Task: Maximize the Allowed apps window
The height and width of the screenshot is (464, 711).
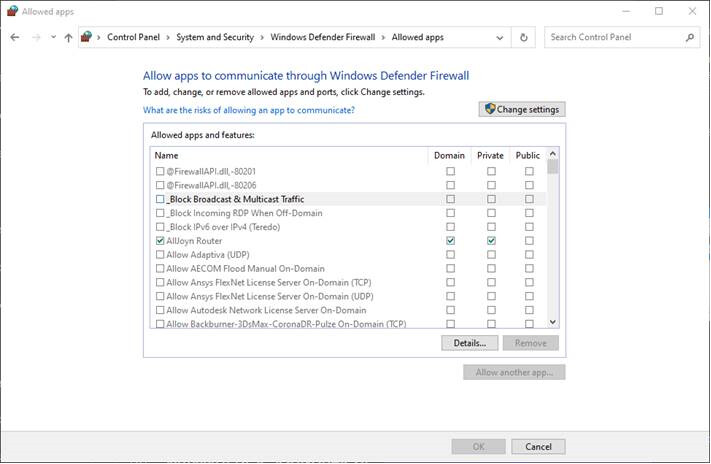Action: (x=659, y=11)
